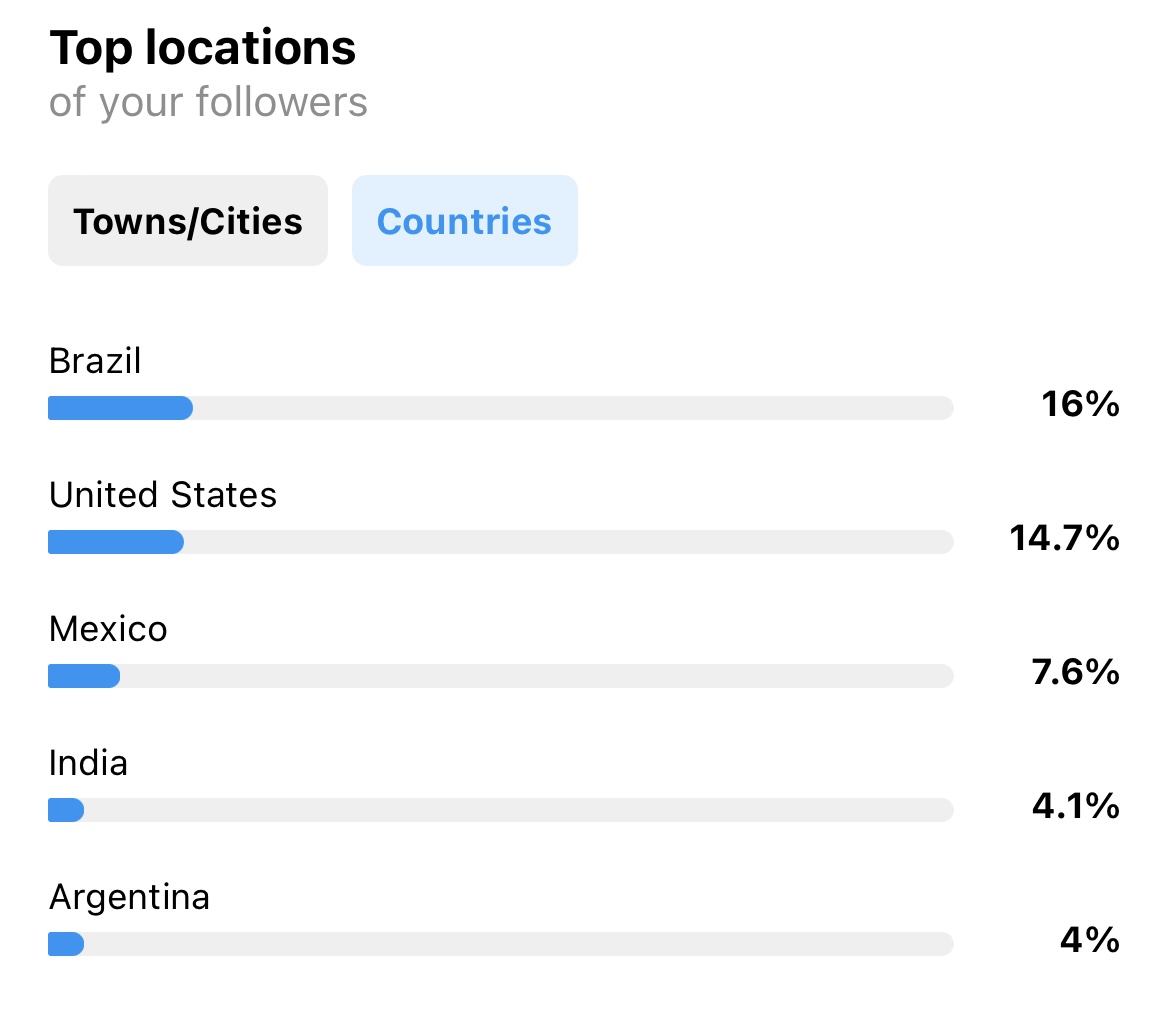Viewport: 1170px width, 1033px height.
Task: Click the 4% value for Argentina
Action: tap(1090, 940)
